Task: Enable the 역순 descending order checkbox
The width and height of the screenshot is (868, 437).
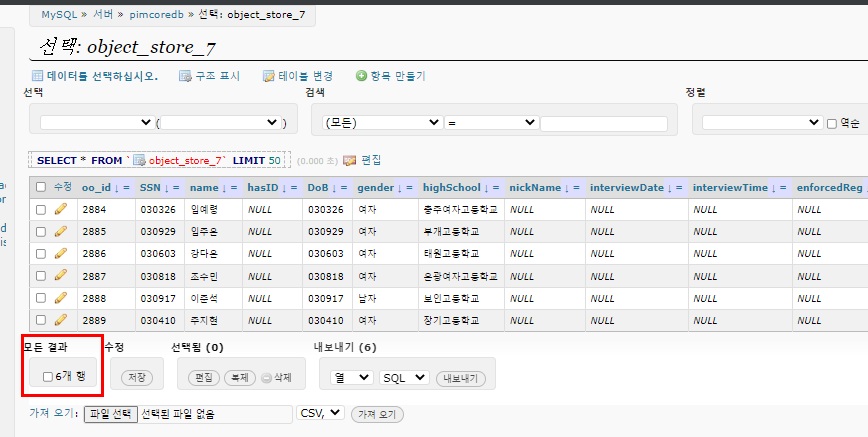Action: [831, 124]
